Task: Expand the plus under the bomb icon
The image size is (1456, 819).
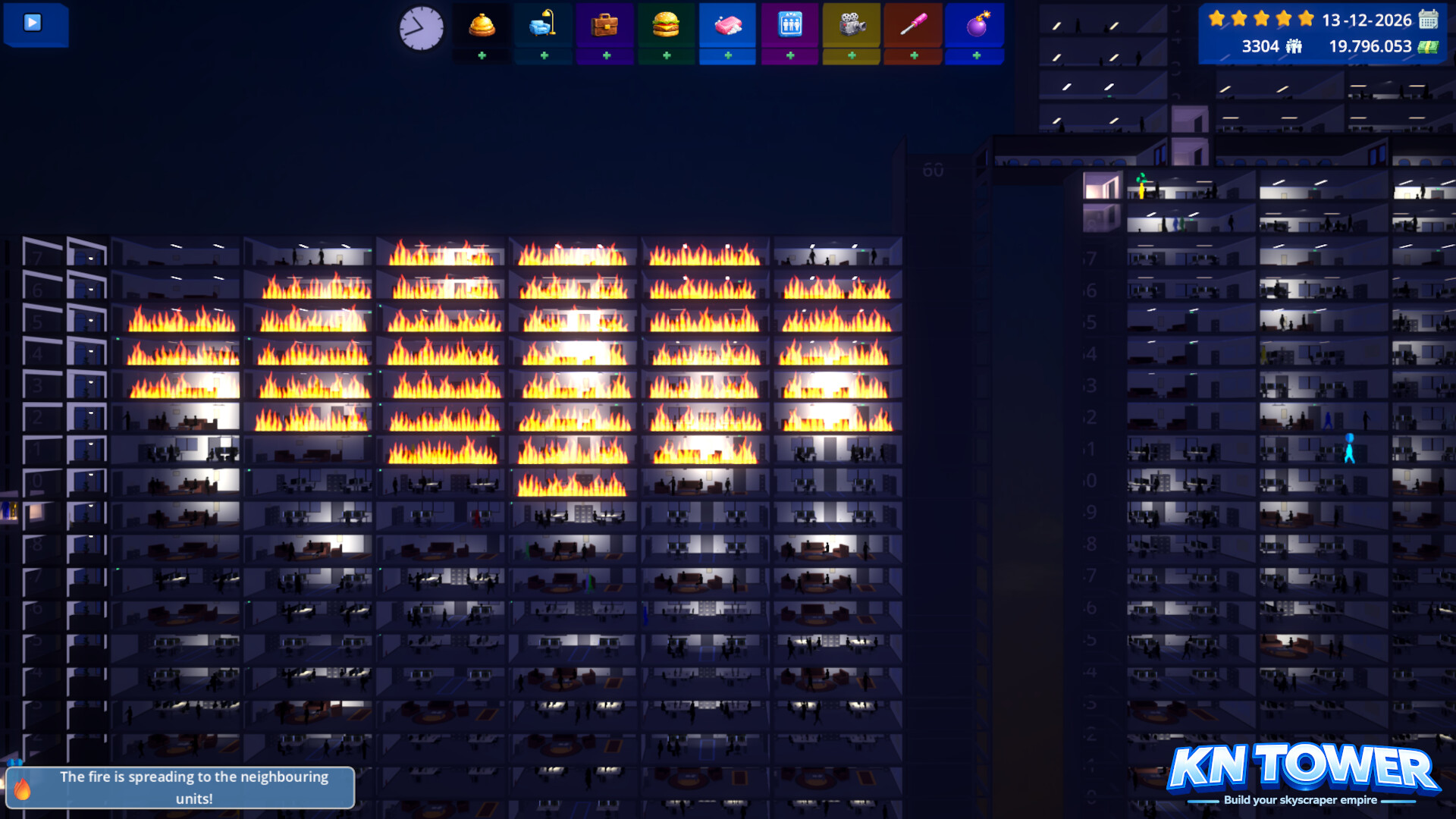Action: [976, 56]
